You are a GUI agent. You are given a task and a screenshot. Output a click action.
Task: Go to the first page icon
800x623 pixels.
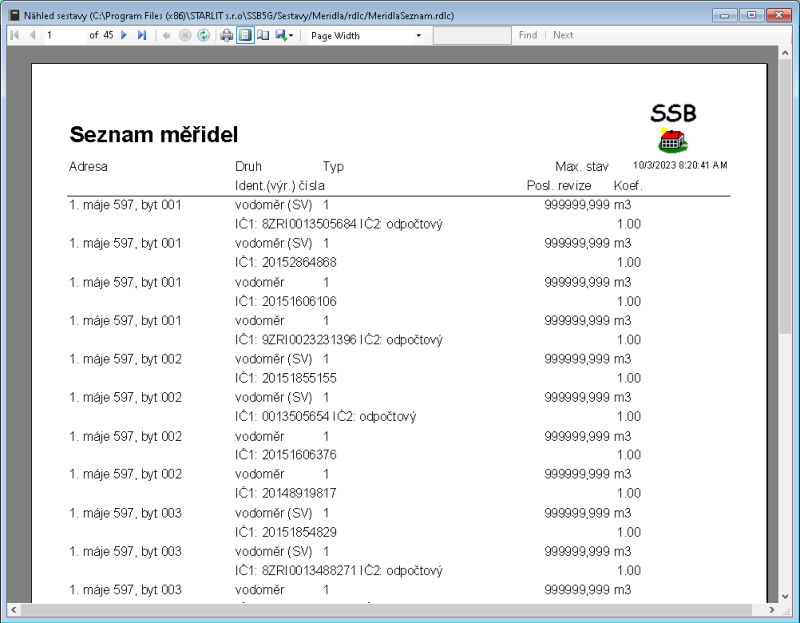[x=14, y=35]
